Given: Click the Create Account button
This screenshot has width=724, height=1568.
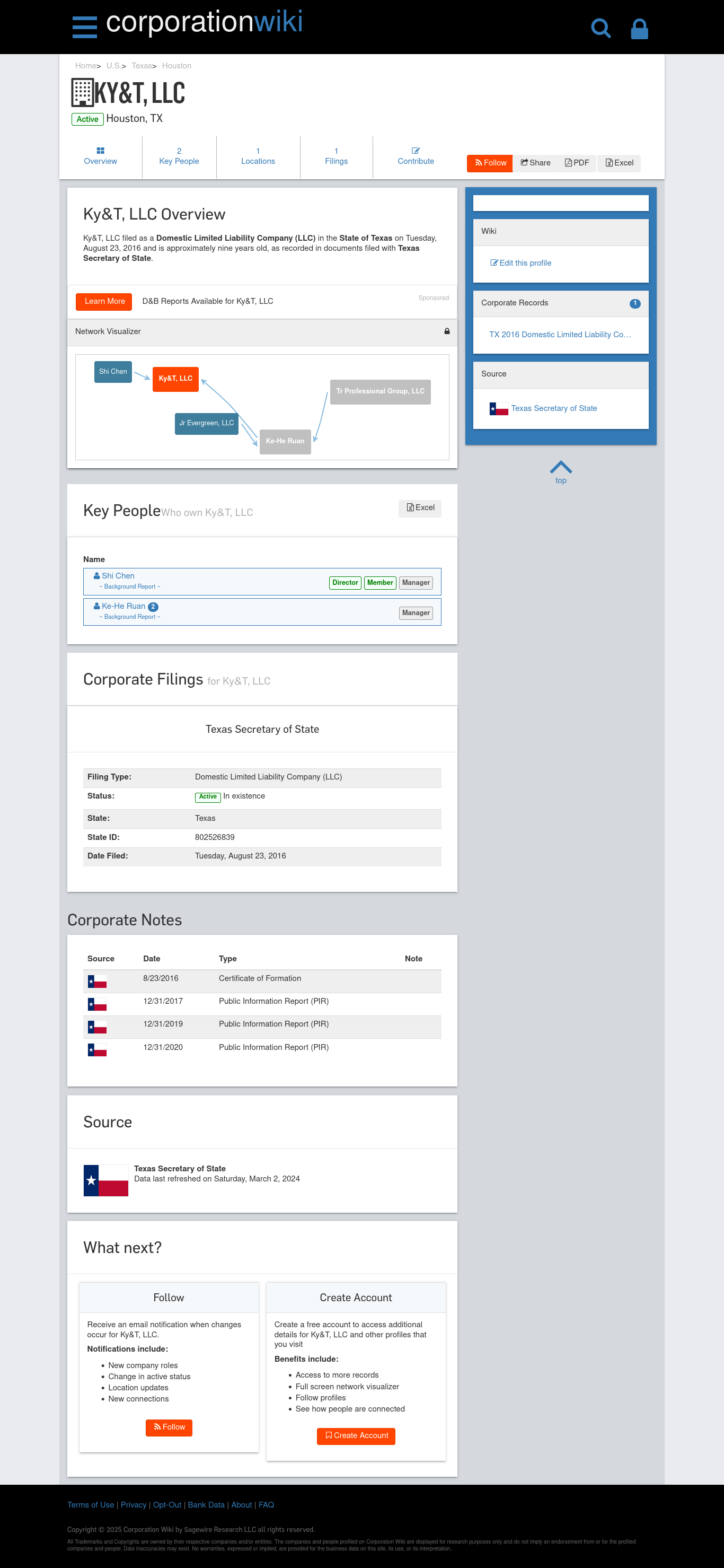Looking at the screenshot, I should (x=356, y=1436).
